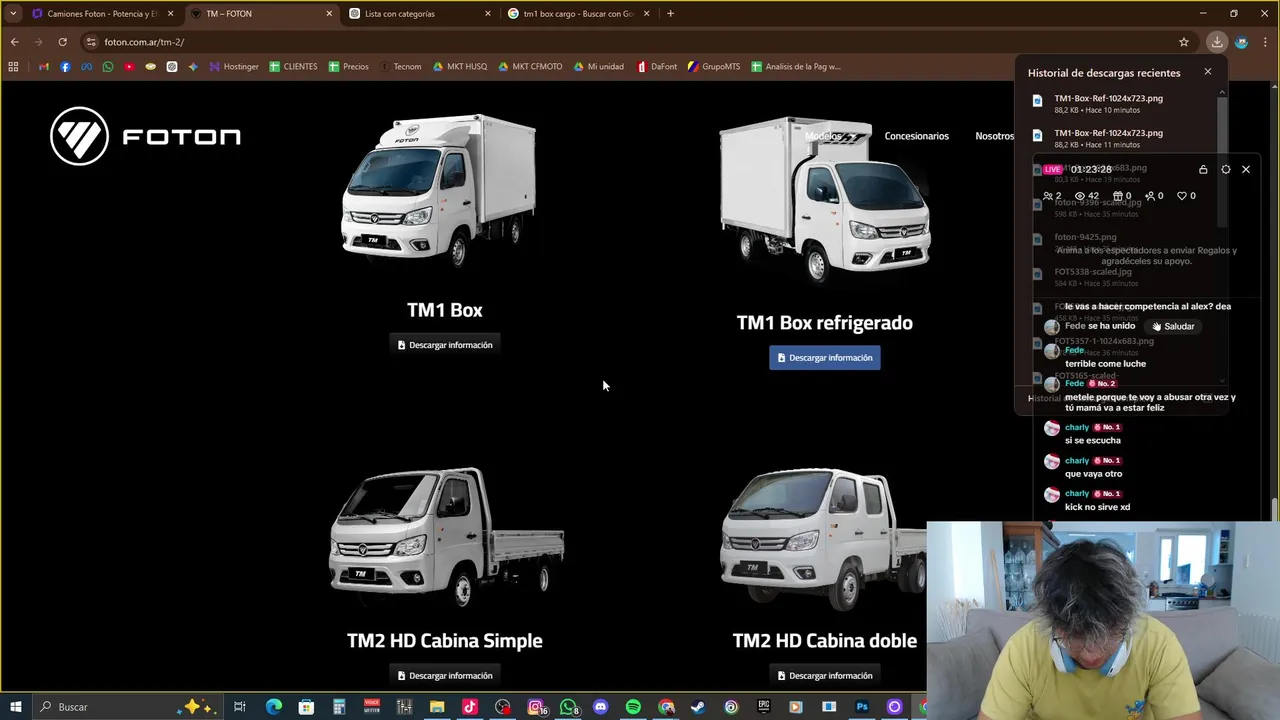Open Concesionarios menu item
This screenshot has height=720, width=1280.
(916, 136)
